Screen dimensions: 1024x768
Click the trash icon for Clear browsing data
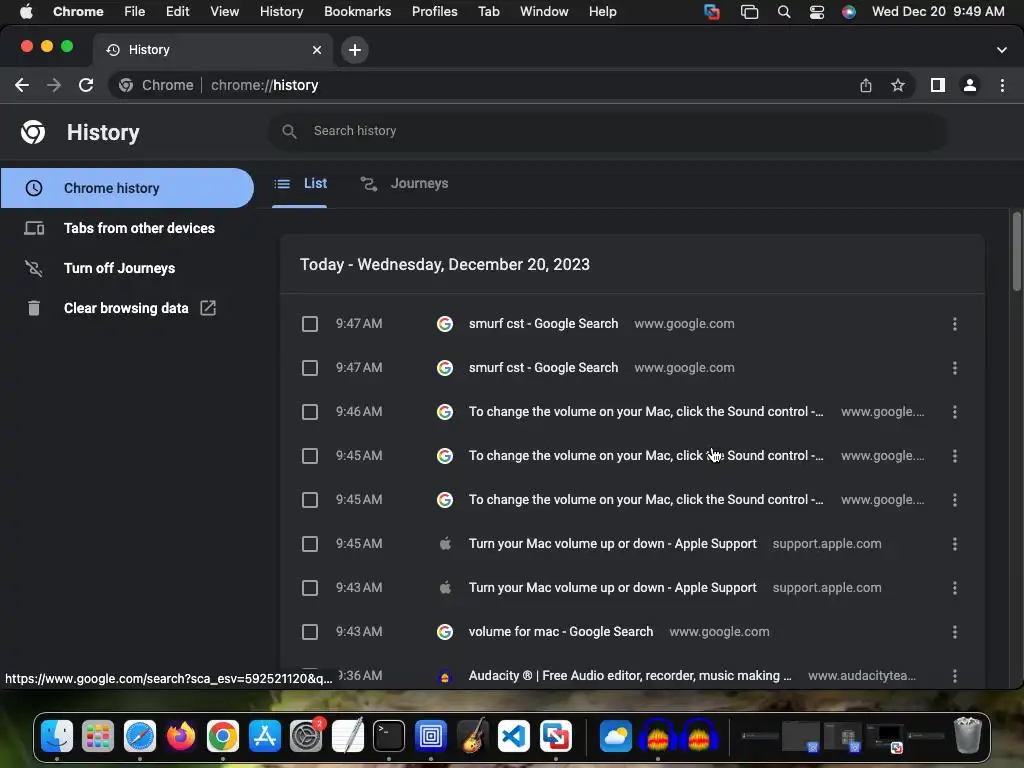pos(34,308)
